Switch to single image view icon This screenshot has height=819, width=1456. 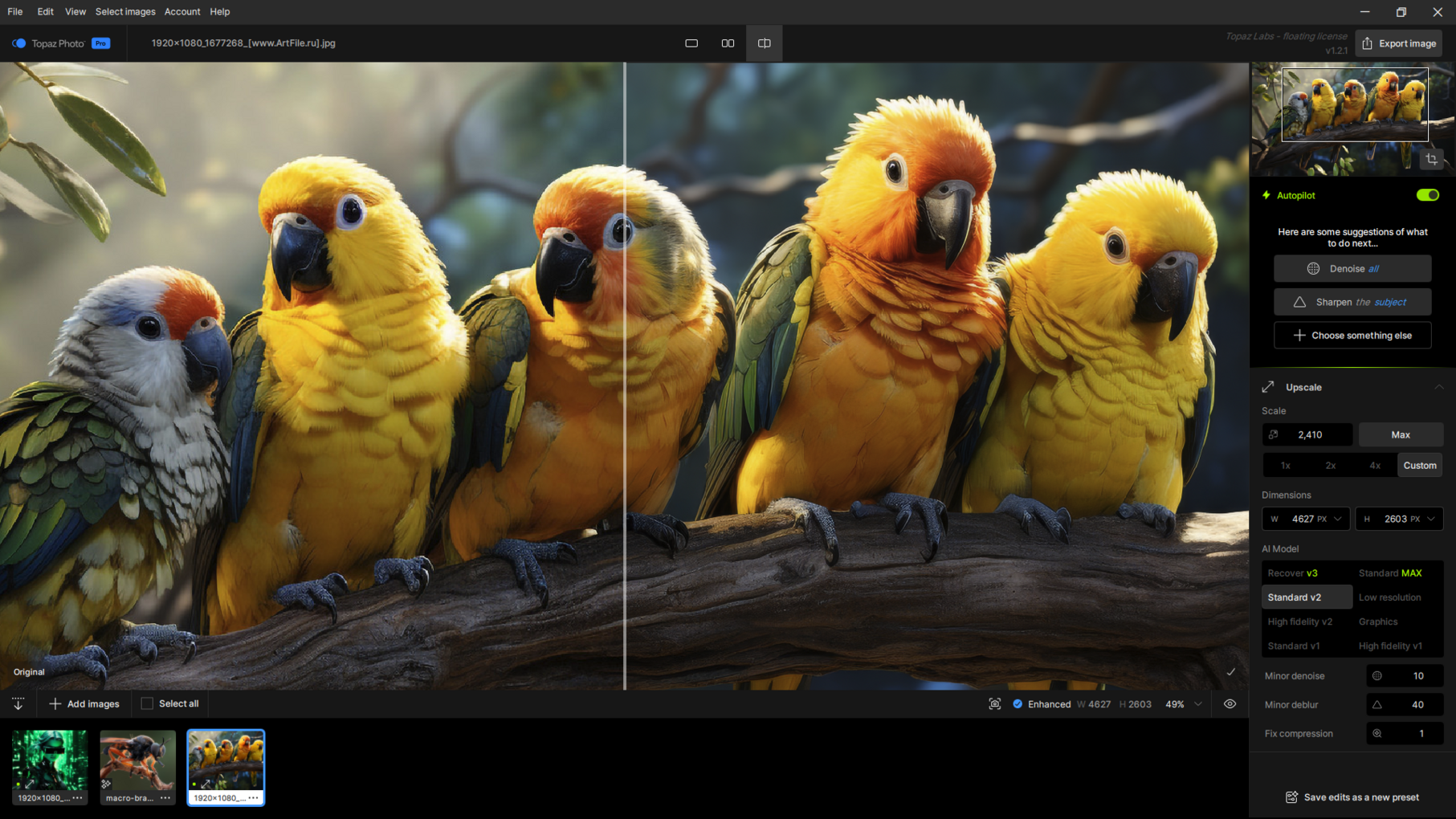[691, 43]
